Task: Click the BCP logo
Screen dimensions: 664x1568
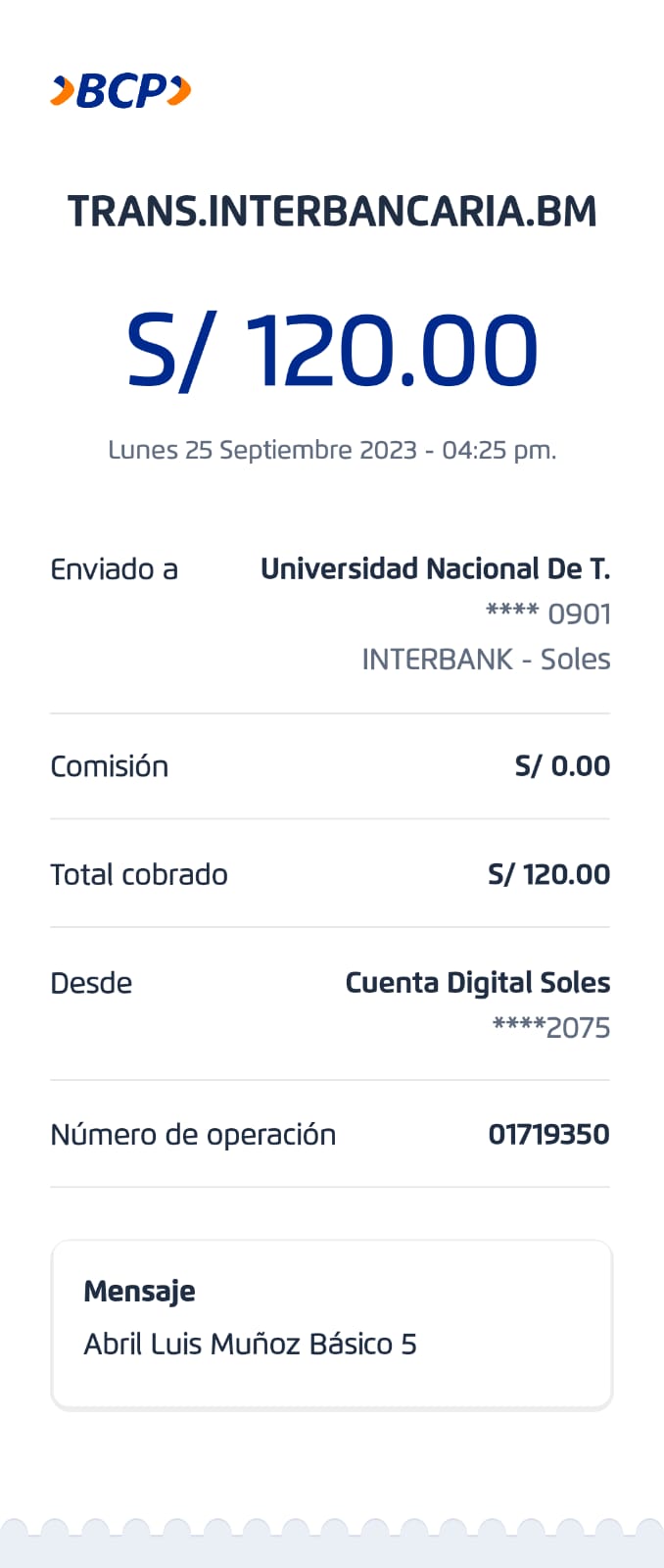Action: [x=120, y=91]
